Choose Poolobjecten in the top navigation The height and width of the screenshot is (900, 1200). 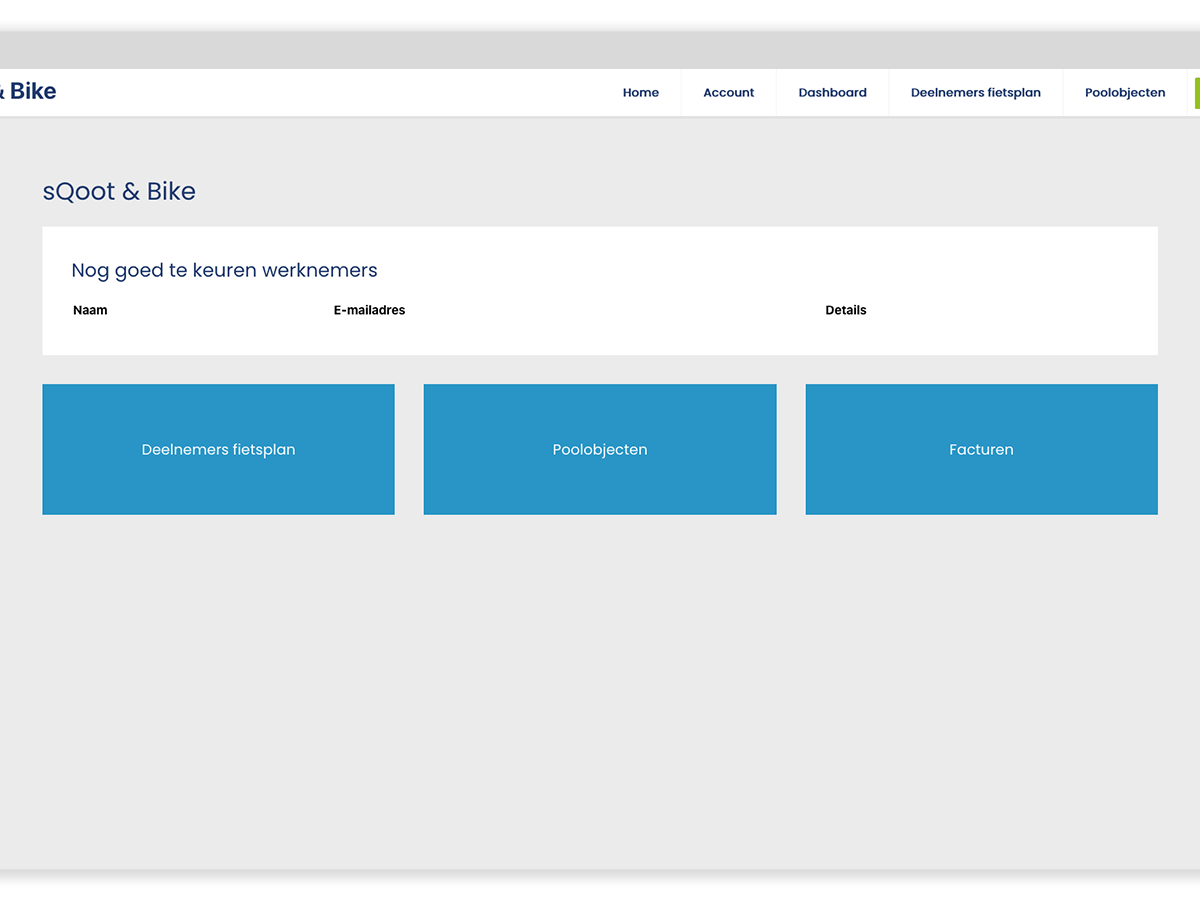click(x=1125, y=92)
